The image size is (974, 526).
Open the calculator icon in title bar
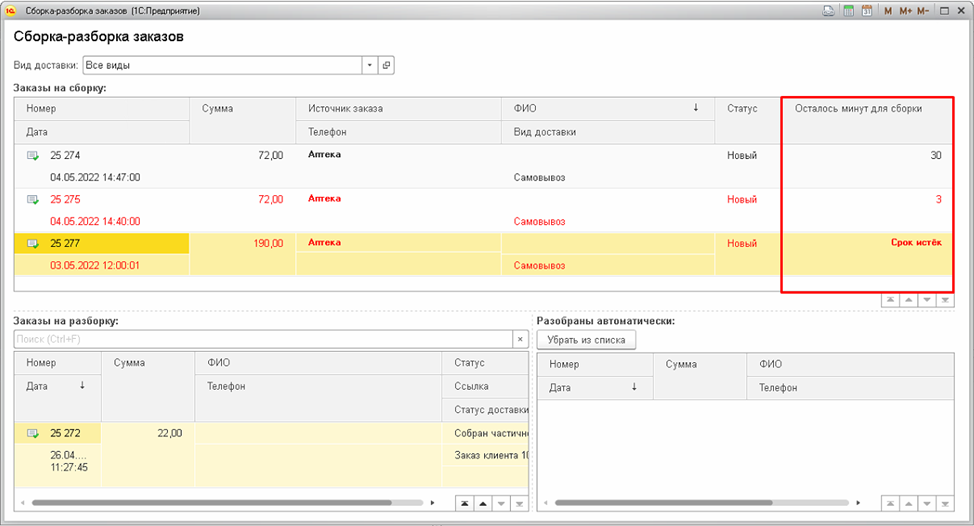click(848, 10)
